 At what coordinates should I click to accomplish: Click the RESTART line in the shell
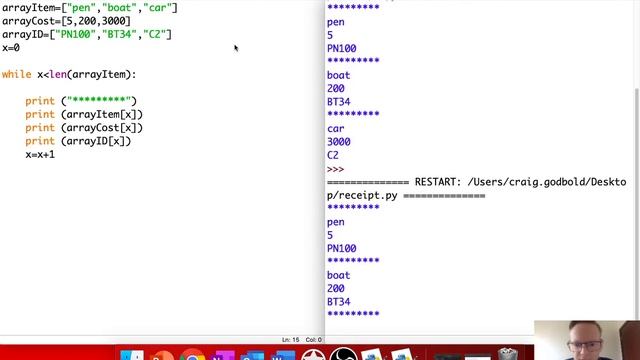click(x=477, y=182)
